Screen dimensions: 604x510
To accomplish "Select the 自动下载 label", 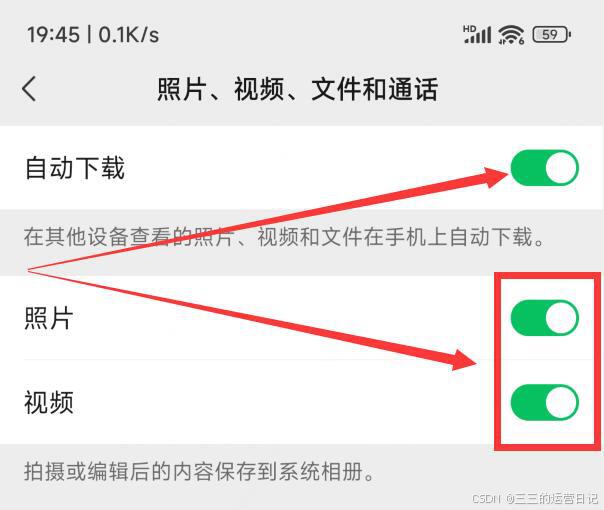I will (x=75, y=168).
